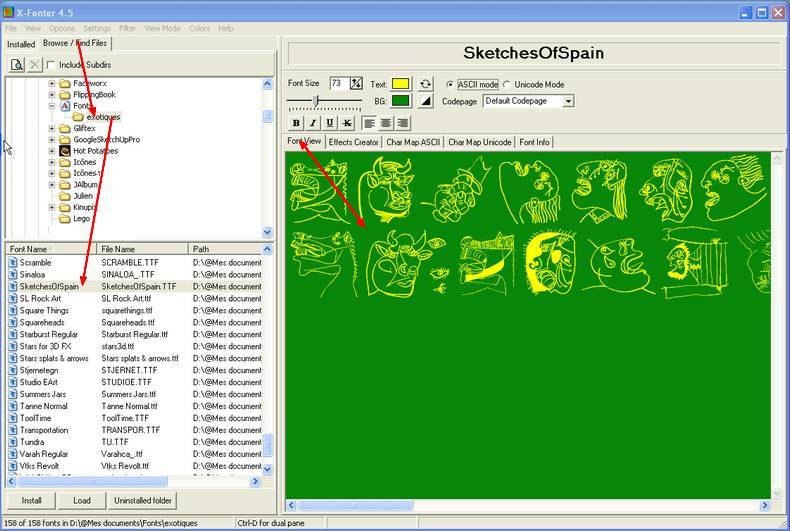
Task: Open the View Mode menu
Action: (162, 29)
